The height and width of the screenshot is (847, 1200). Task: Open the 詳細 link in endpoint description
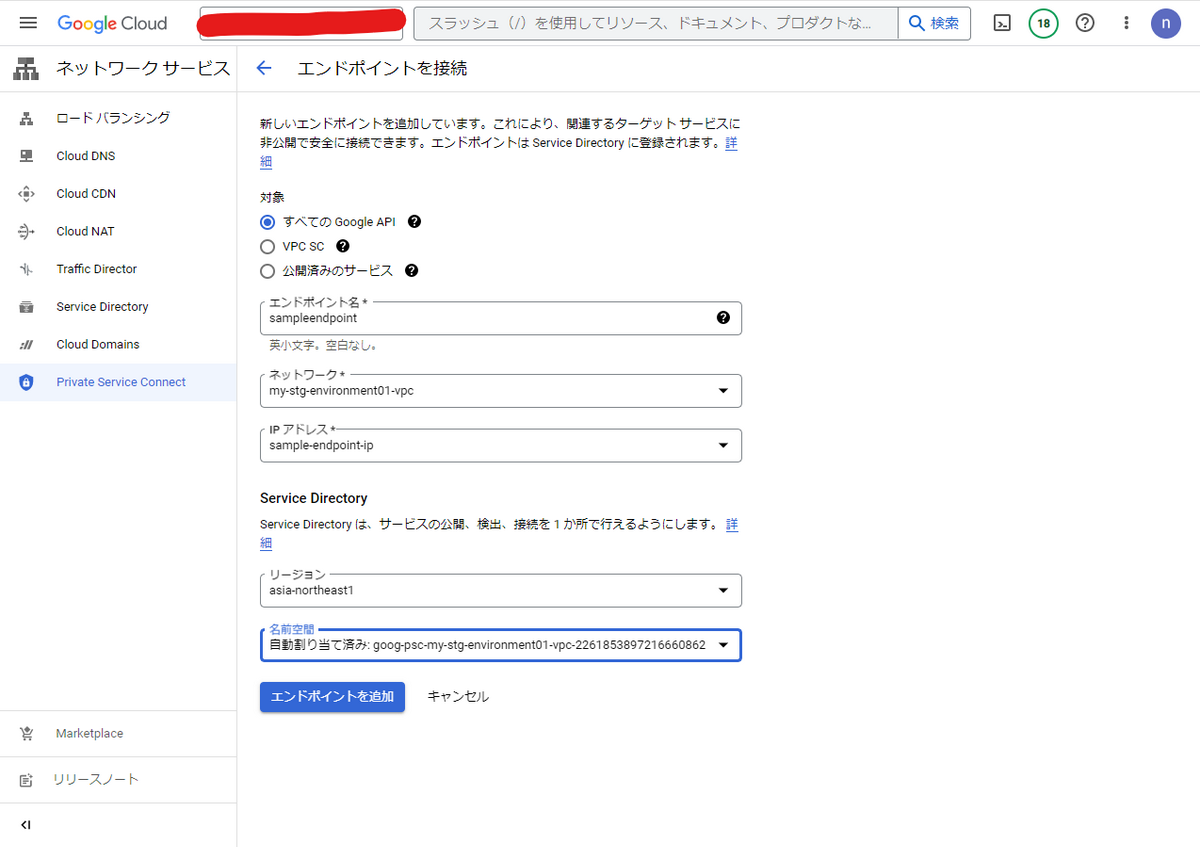pos(732,143)
